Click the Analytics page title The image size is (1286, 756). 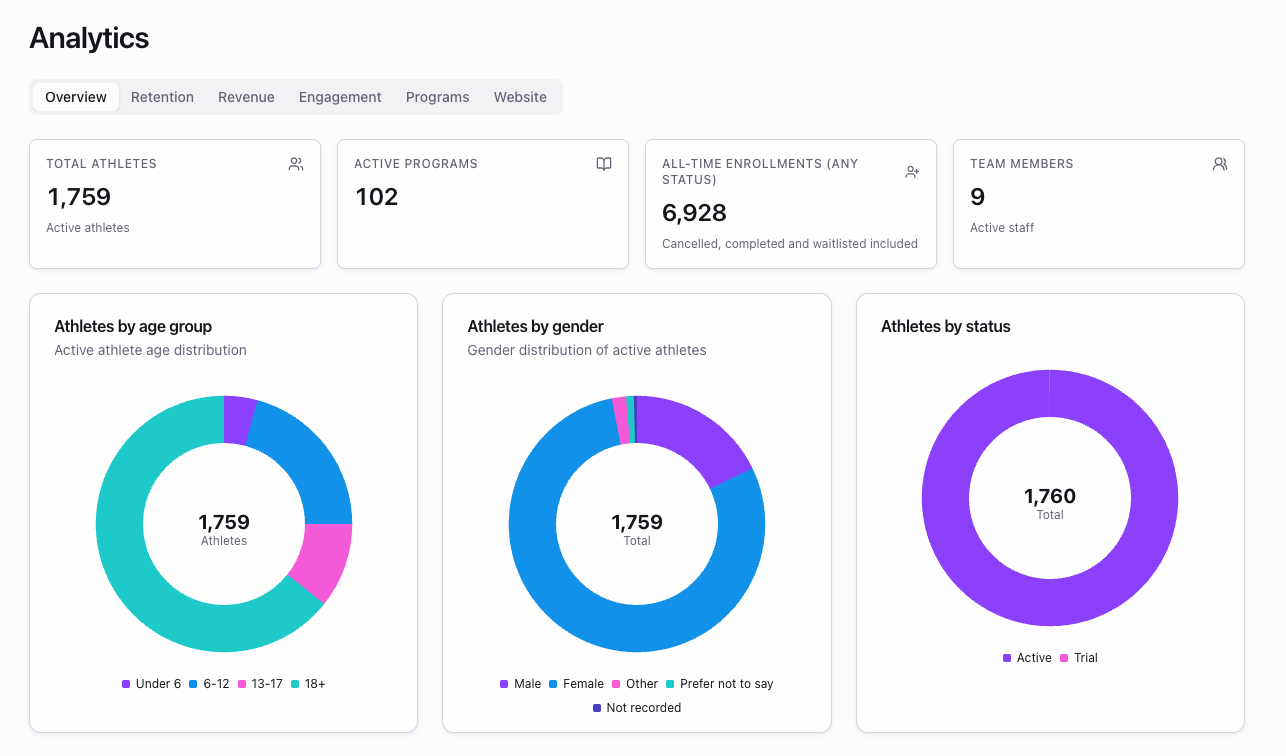point(89,38)
